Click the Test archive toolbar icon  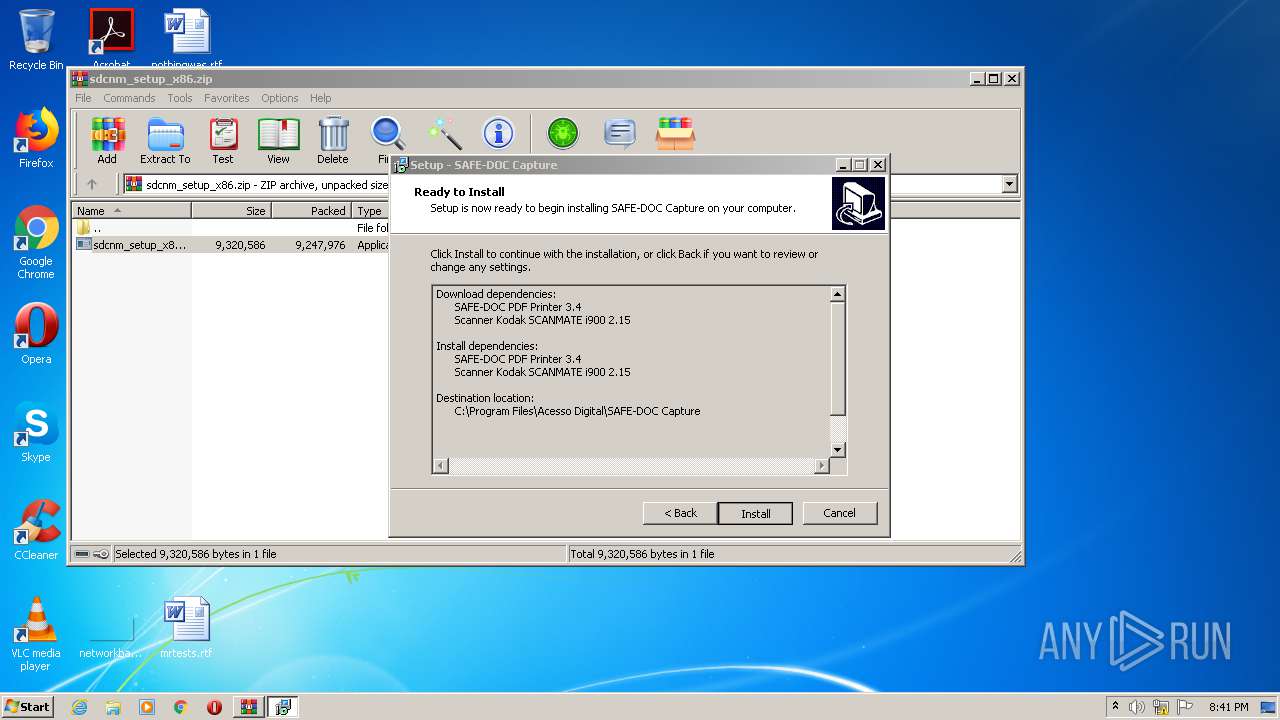click(x=222, y=141)
